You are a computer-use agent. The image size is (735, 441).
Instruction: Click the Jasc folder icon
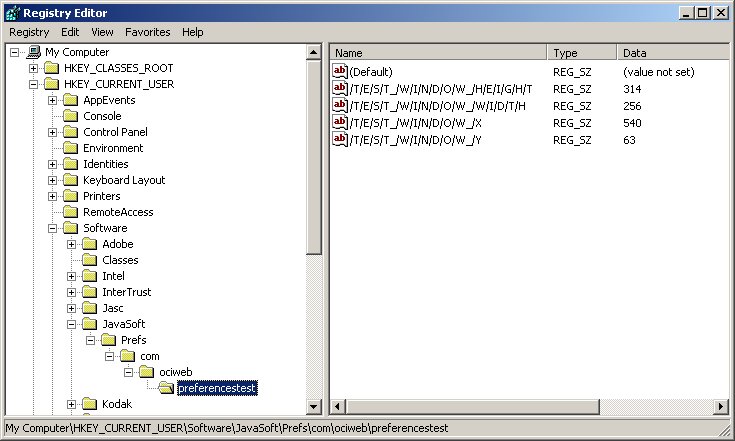pos(90,308)
